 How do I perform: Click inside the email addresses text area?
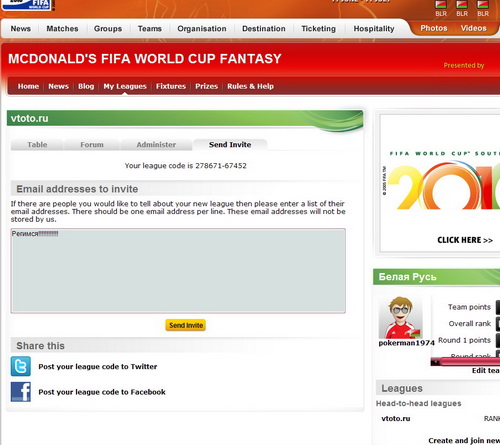coord(178,271)
